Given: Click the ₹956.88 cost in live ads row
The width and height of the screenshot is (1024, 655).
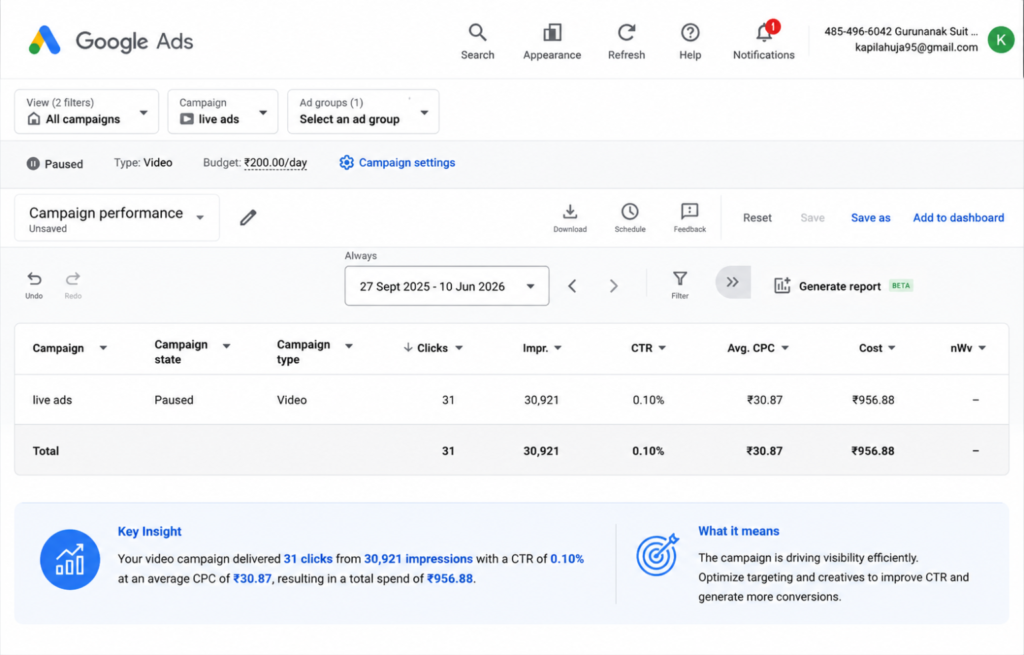Looking at the screenshot, I should point(873,400).
